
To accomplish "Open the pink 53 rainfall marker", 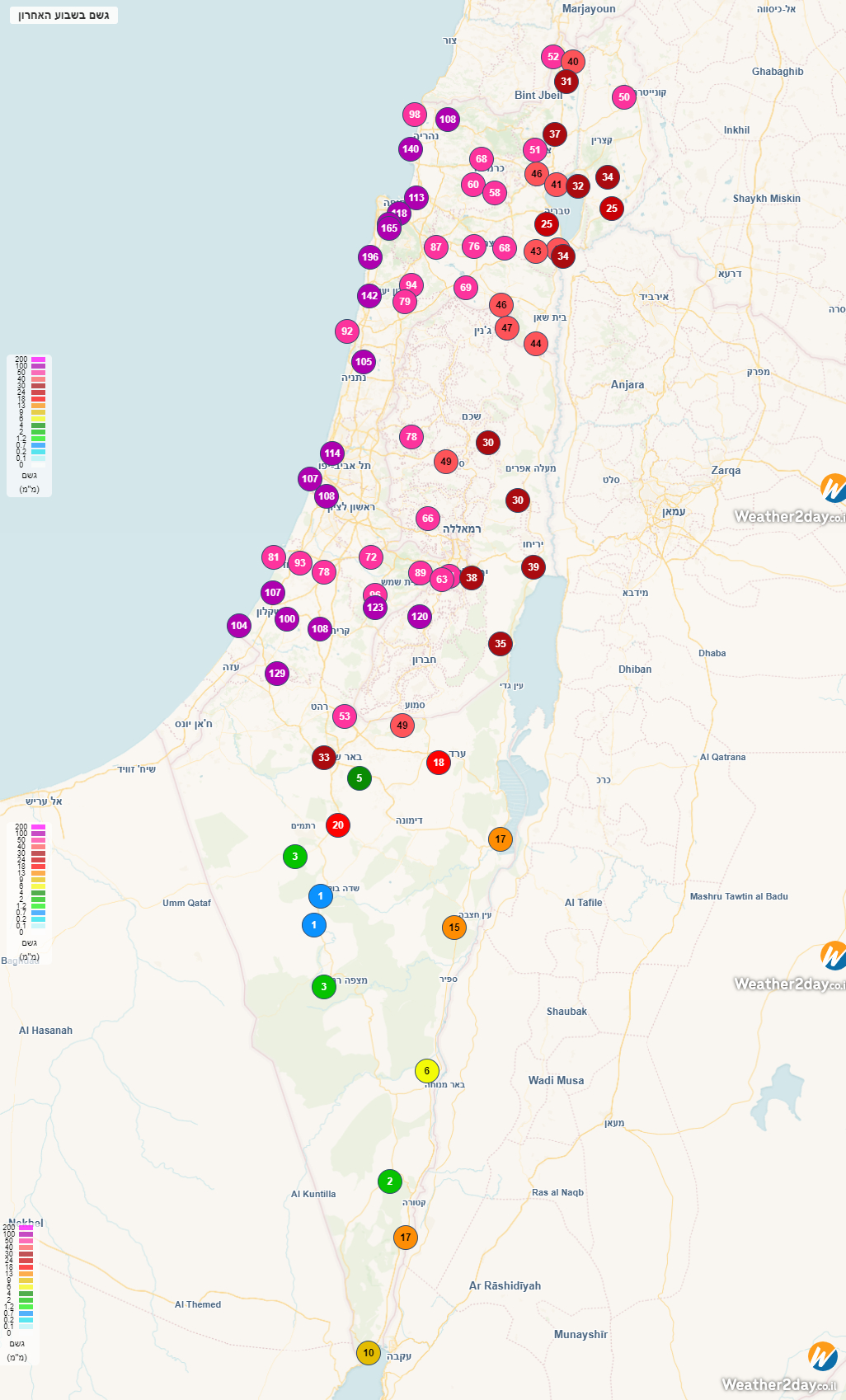I will 345,716.
